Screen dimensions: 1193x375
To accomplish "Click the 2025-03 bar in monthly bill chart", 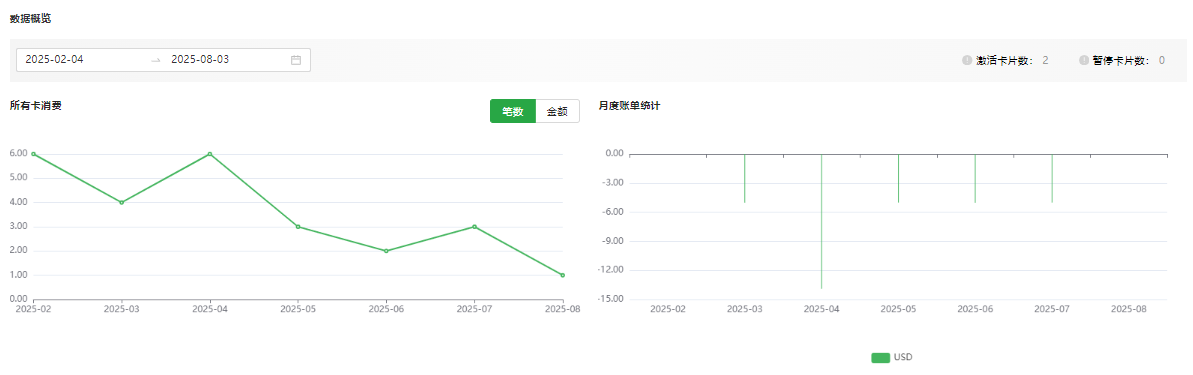I will (745, 178).
